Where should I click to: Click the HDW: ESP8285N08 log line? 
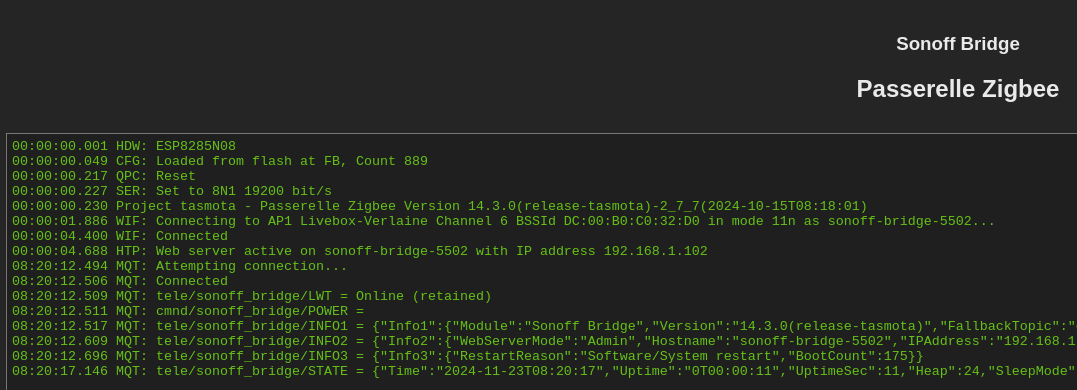[x=124, y=146]
